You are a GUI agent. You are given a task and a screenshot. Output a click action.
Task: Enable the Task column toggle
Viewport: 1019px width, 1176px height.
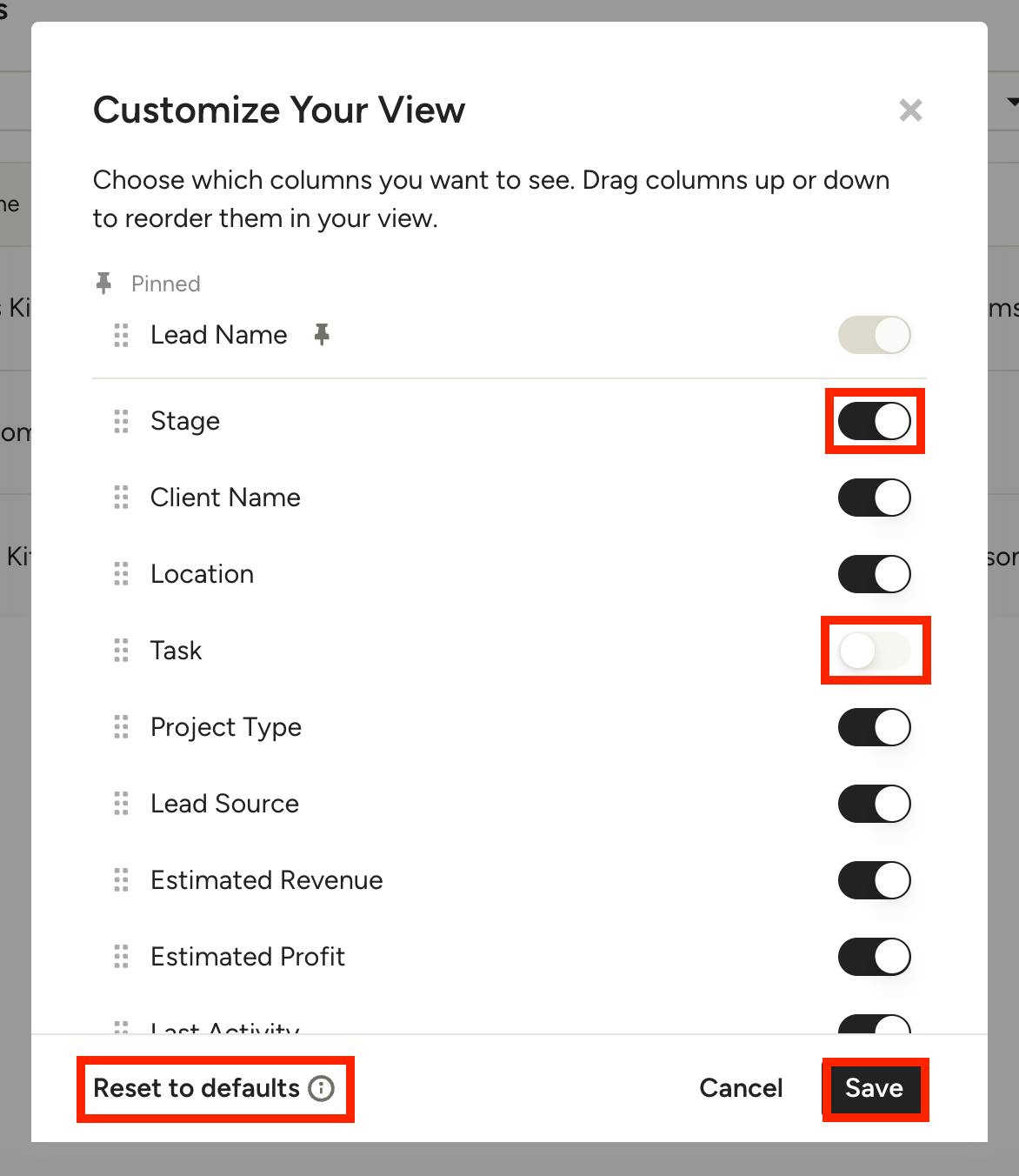874,651
